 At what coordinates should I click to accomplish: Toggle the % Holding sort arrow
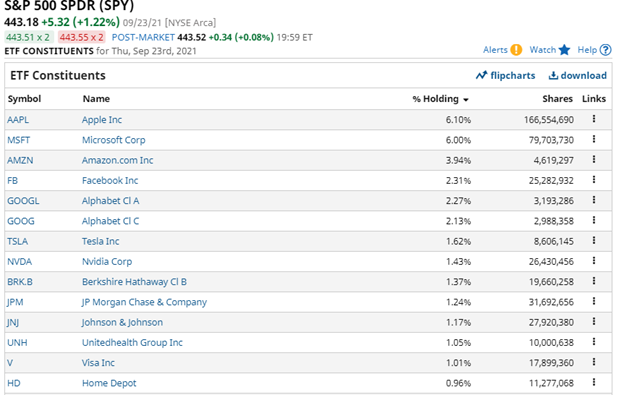[466, 99]
